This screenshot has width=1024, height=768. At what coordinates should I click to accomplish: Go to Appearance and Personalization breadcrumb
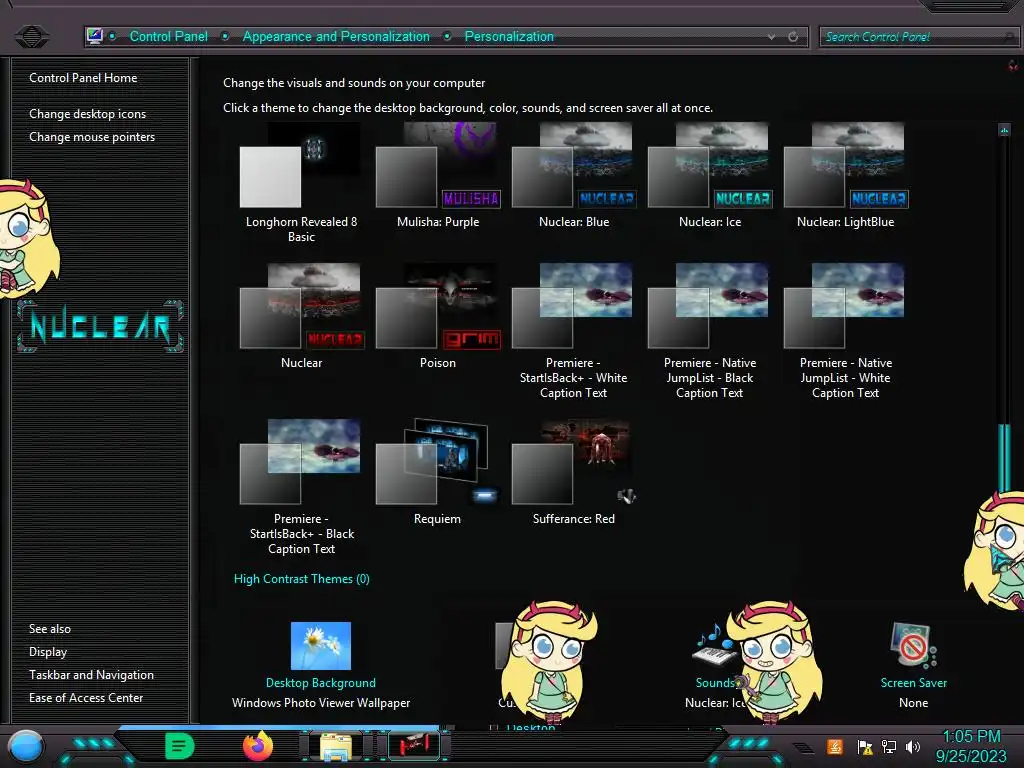coord(336,37)
